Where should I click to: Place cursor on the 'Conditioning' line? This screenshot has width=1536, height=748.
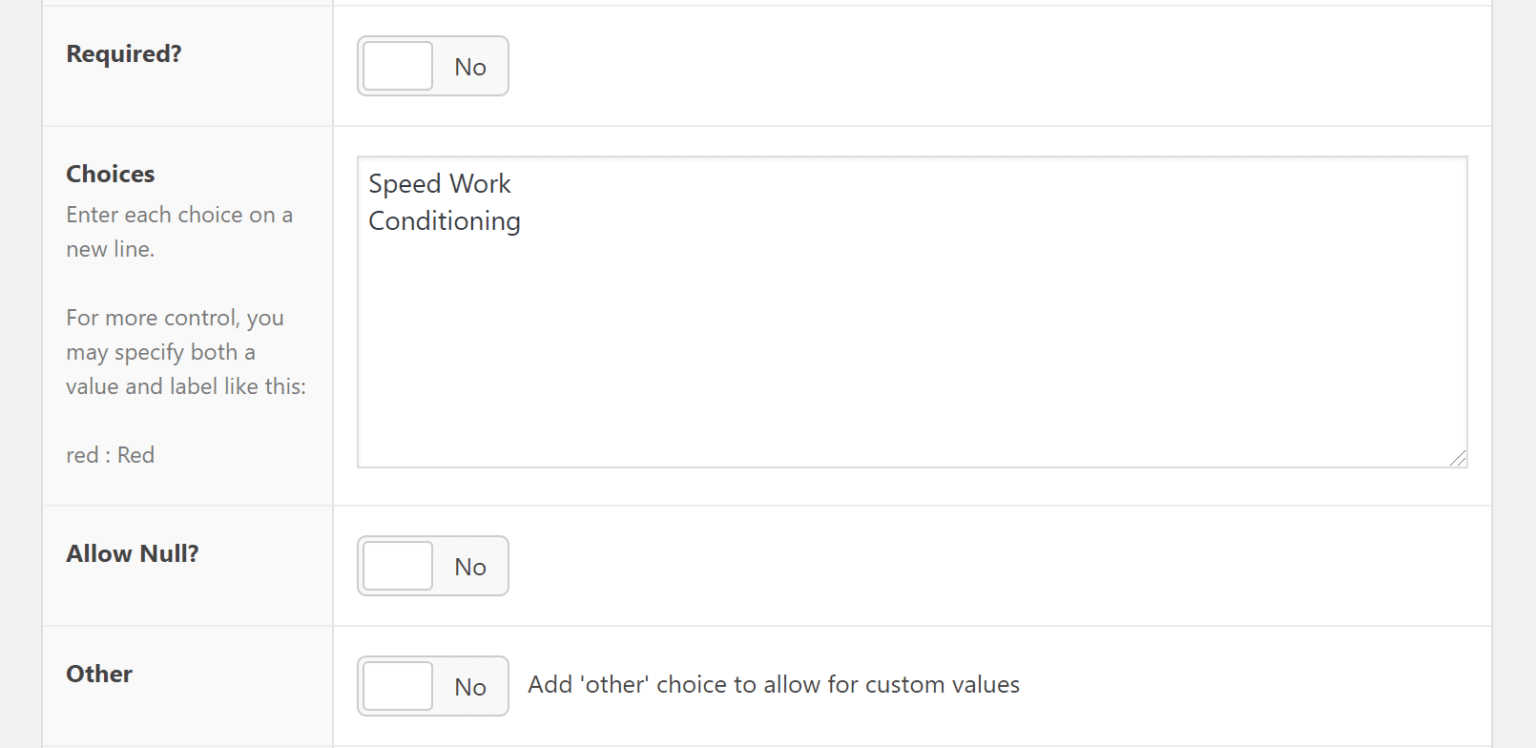[x=444, y=220]
